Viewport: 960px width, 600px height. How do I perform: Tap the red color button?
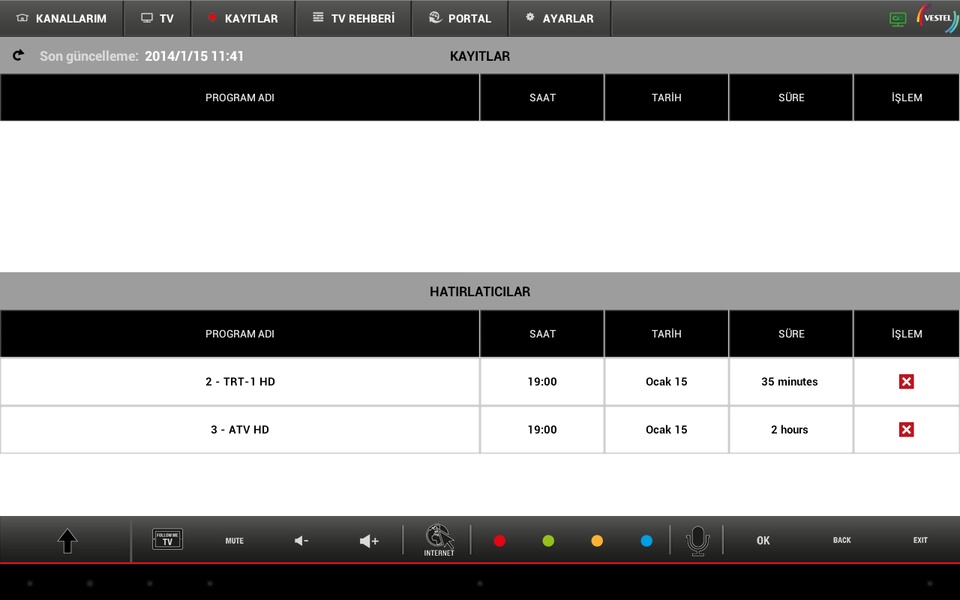[x=500, y=541]
